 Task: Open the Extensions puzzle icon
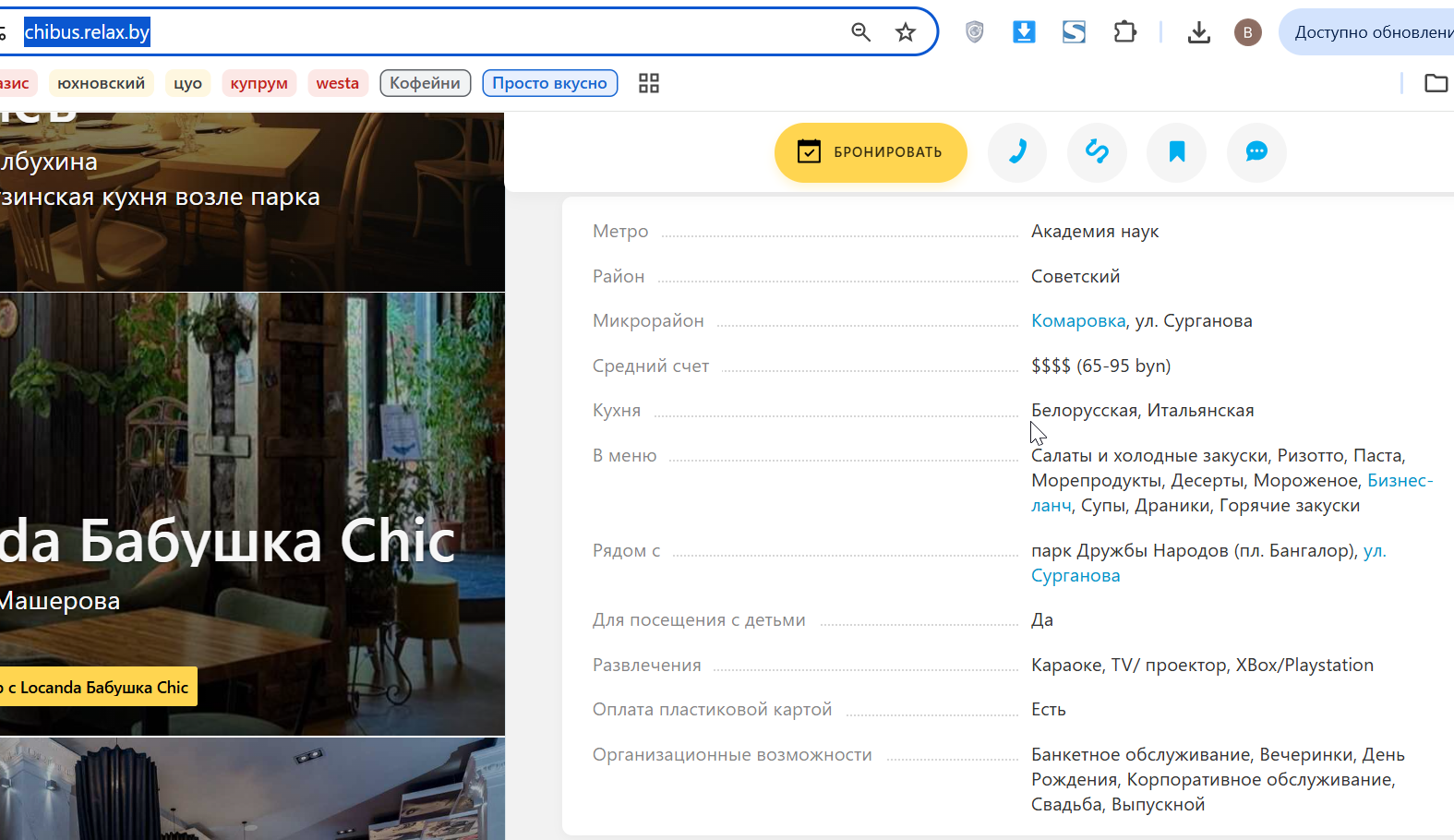[1124, 32]
